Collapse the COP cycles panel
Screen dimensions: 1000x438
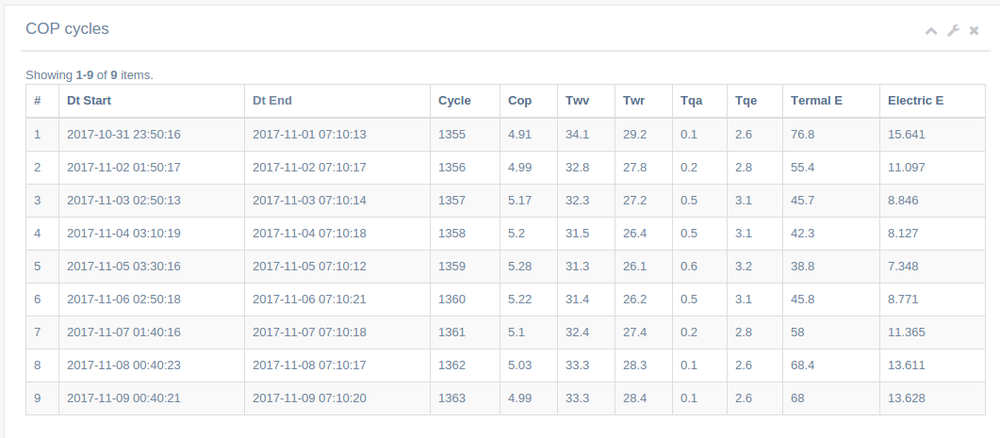931,31
